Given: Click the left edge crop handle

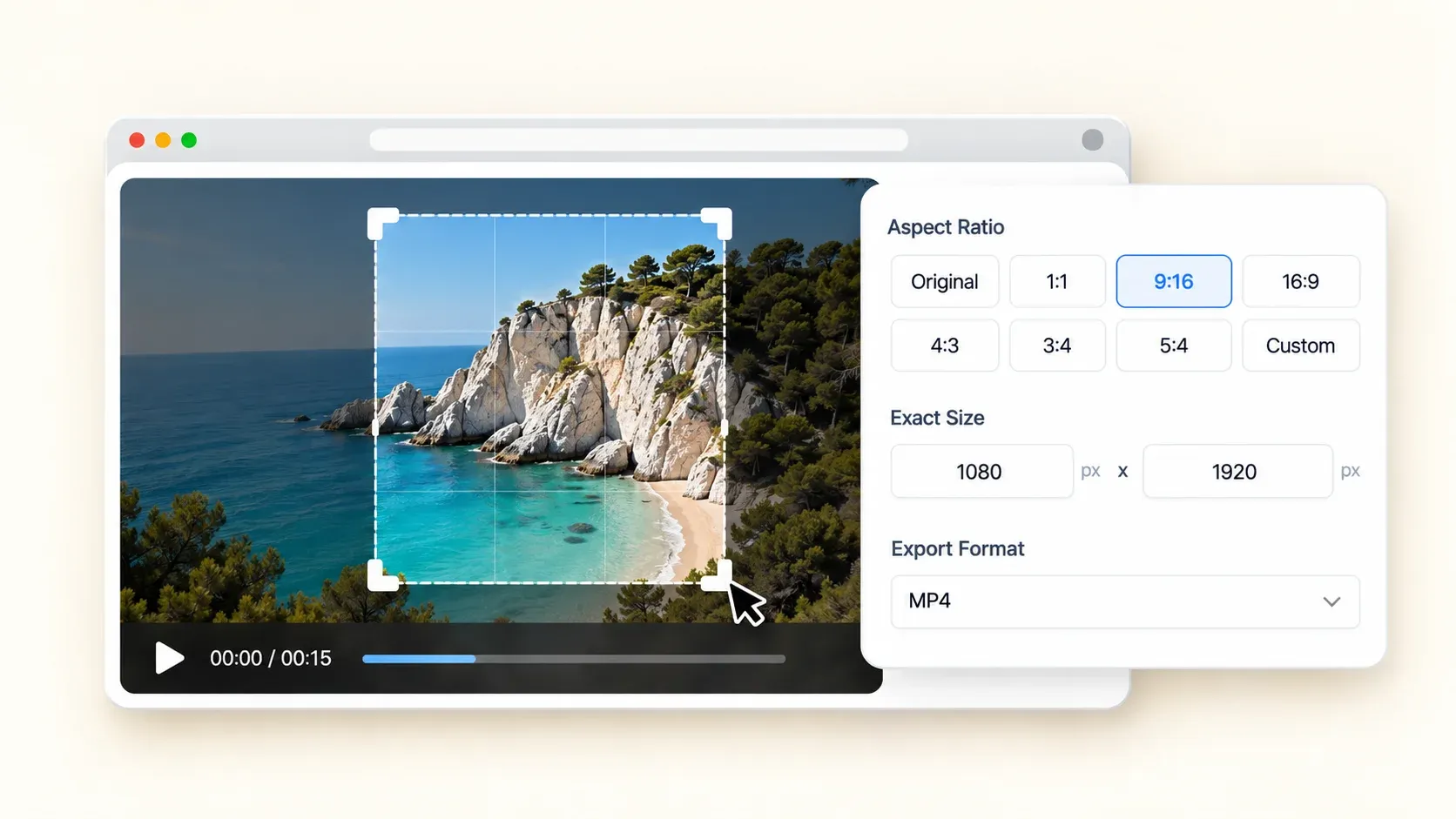Looking at the screenshot, I should (x=375, y=428).
